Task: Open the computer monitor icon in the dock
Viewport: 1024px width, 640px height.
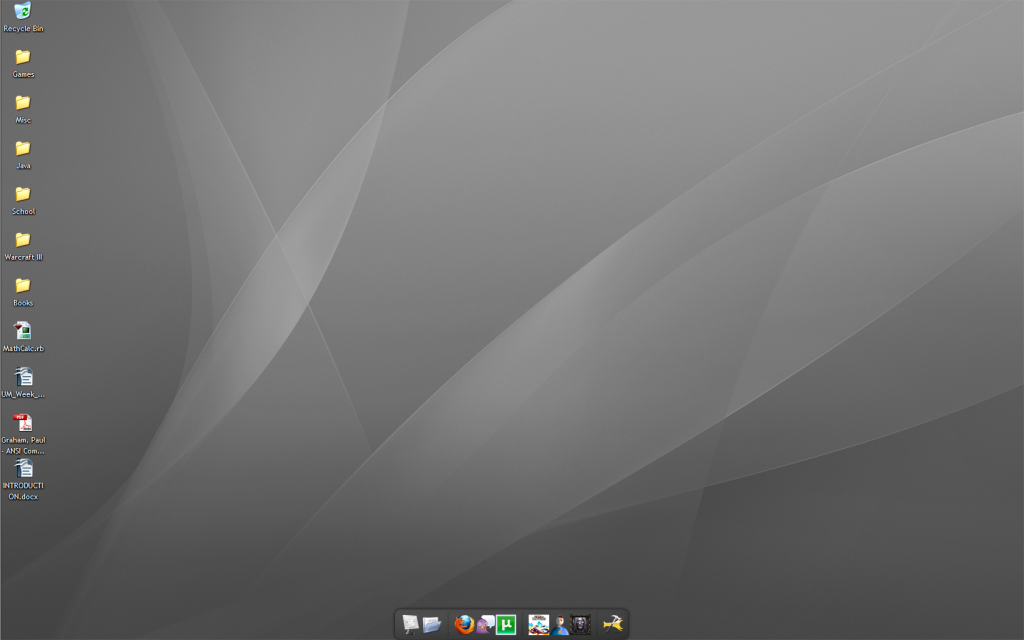Action: point(410,624)
